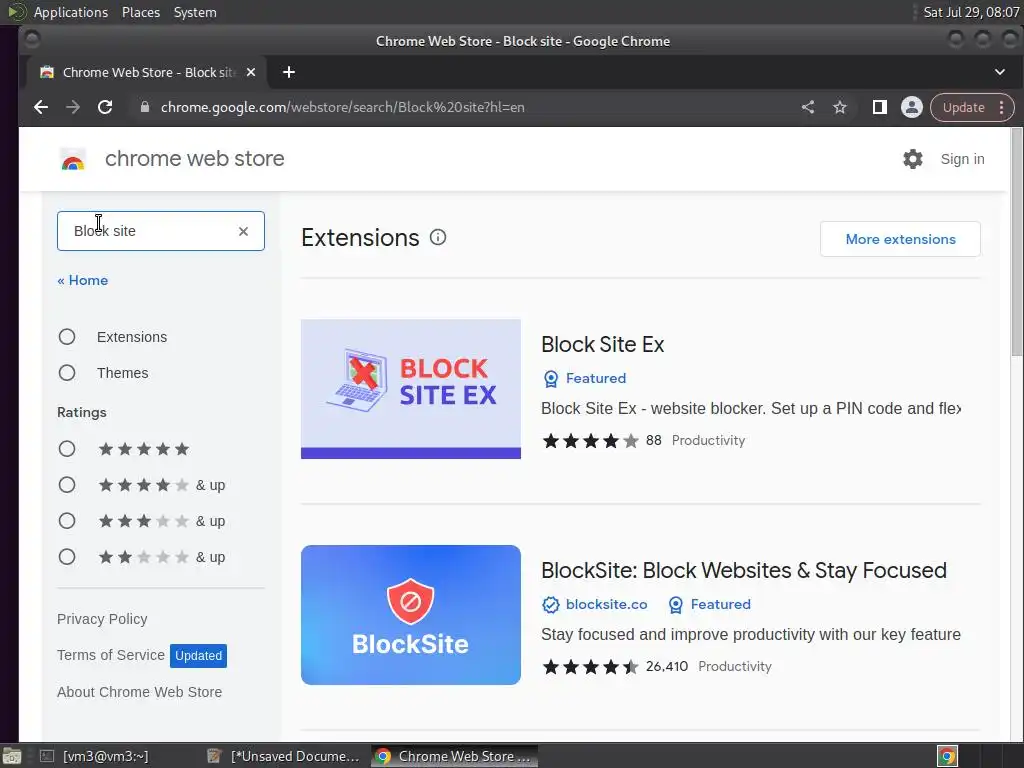Viewport: 1024px width, 768px height.
Task: Open the Chrome profile avatar icon
Action: [x=912, y=107]
